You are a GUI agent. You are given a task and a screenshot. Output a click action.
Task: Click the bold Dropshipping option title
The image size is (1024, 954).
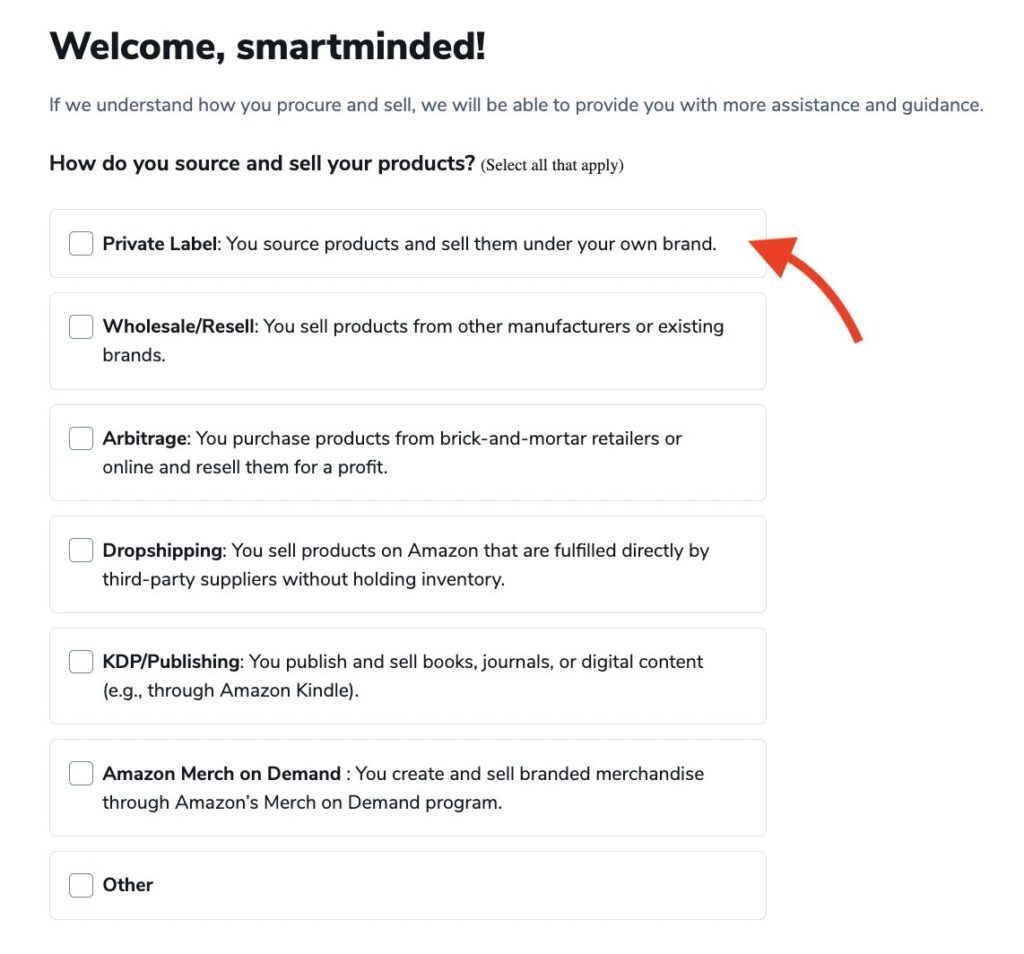(x=162, y=550)
